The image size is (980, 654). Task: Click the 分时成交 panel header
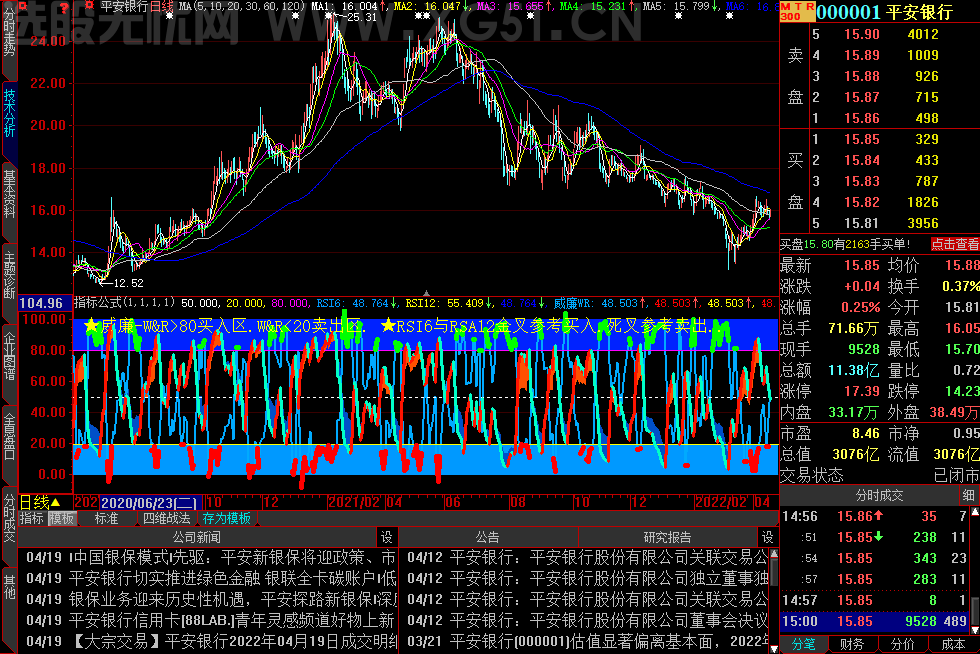coord(879,495)
